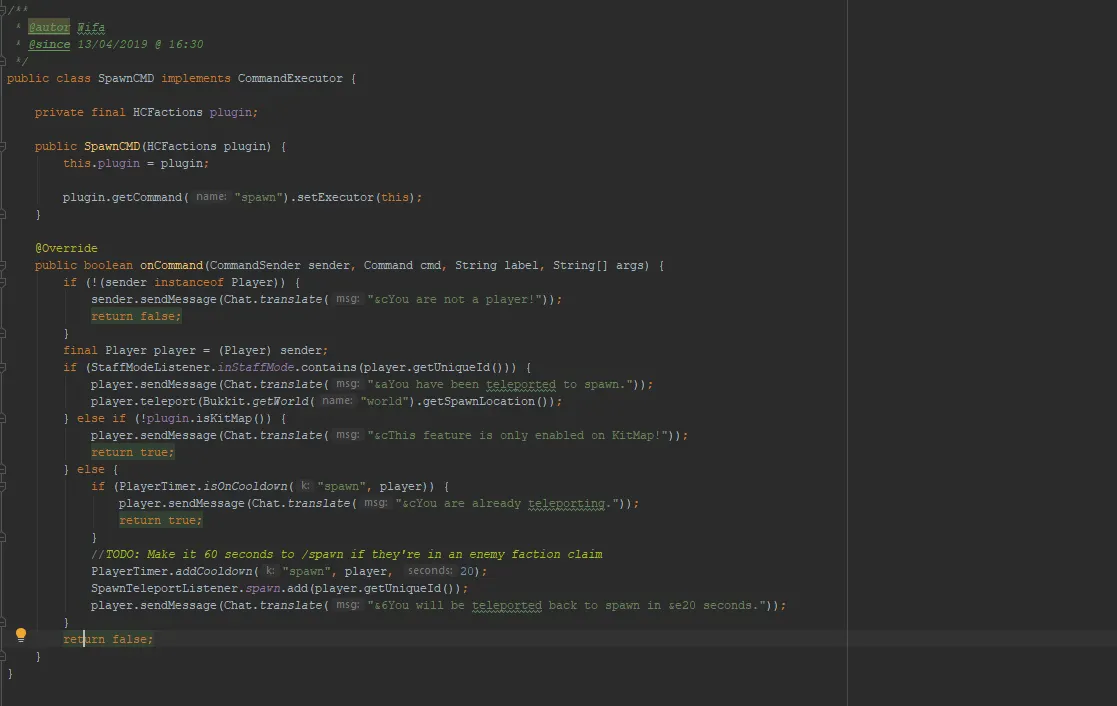The height and width of the screenshot is (706, 1117).
Task: Click the setExecutor method call
Action: [334, 197]
